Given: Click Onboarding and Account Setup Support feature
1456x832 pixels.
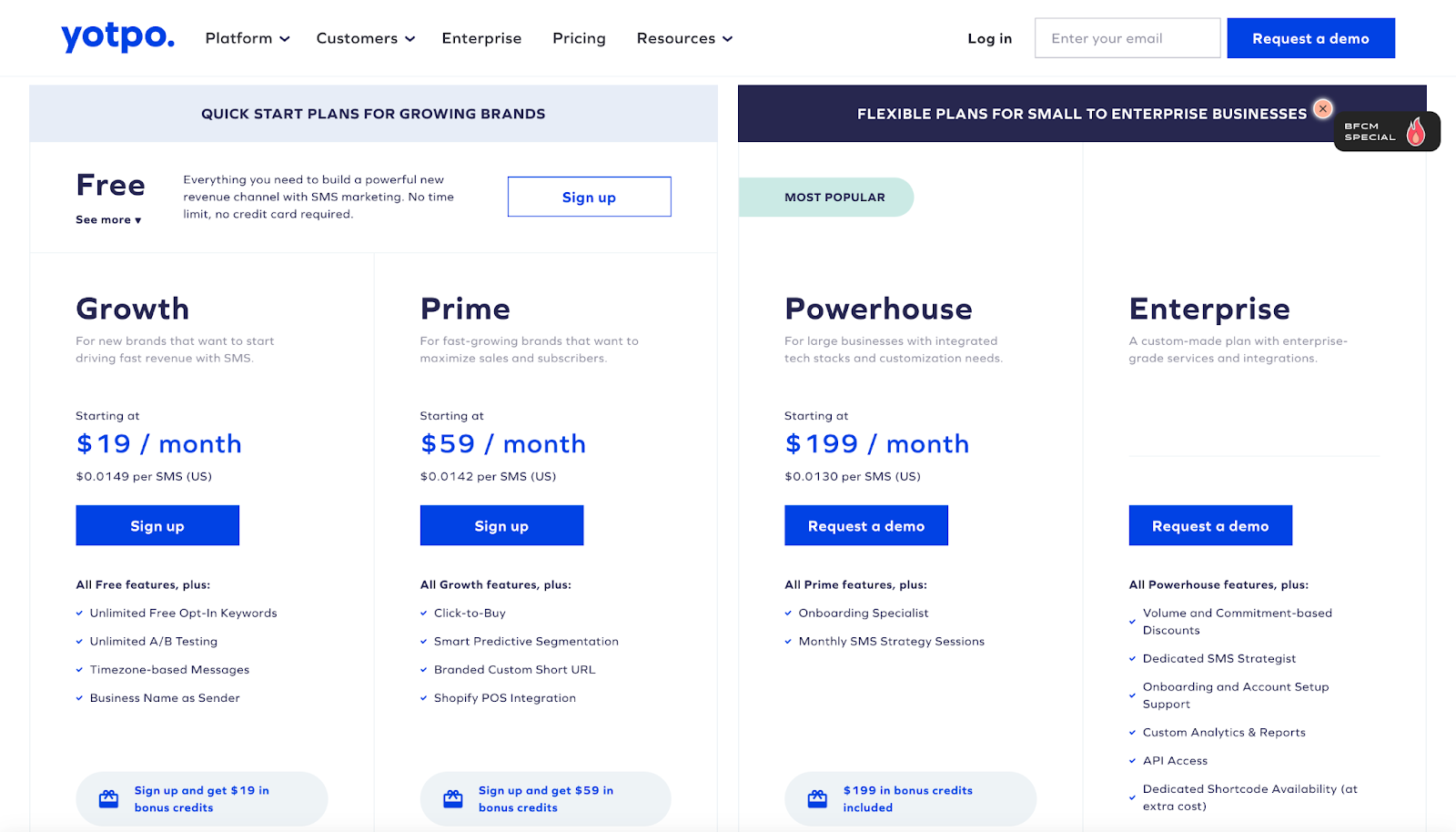Looking at the screenshot, I should click(x=1236, y=695).
